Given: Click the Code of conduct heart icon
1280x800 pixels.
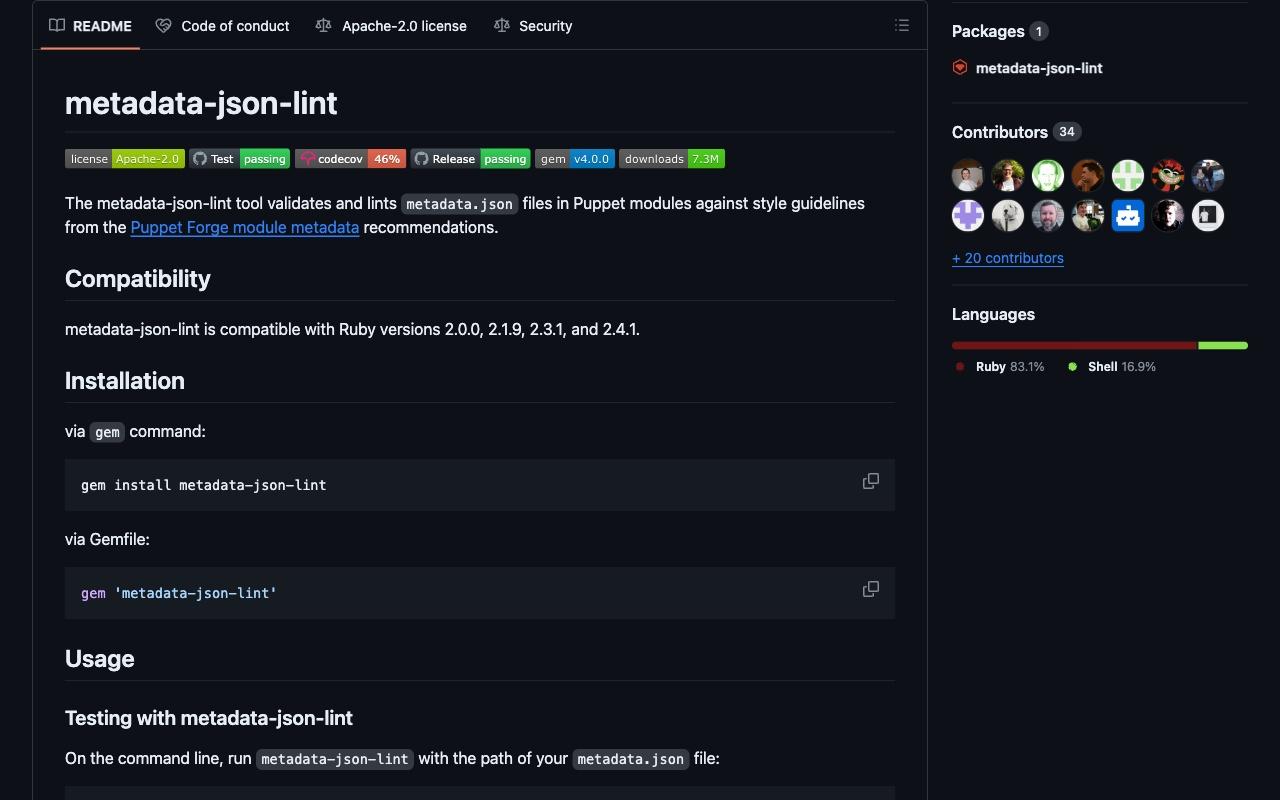Looking at the screenshot, I should [163, 26].
